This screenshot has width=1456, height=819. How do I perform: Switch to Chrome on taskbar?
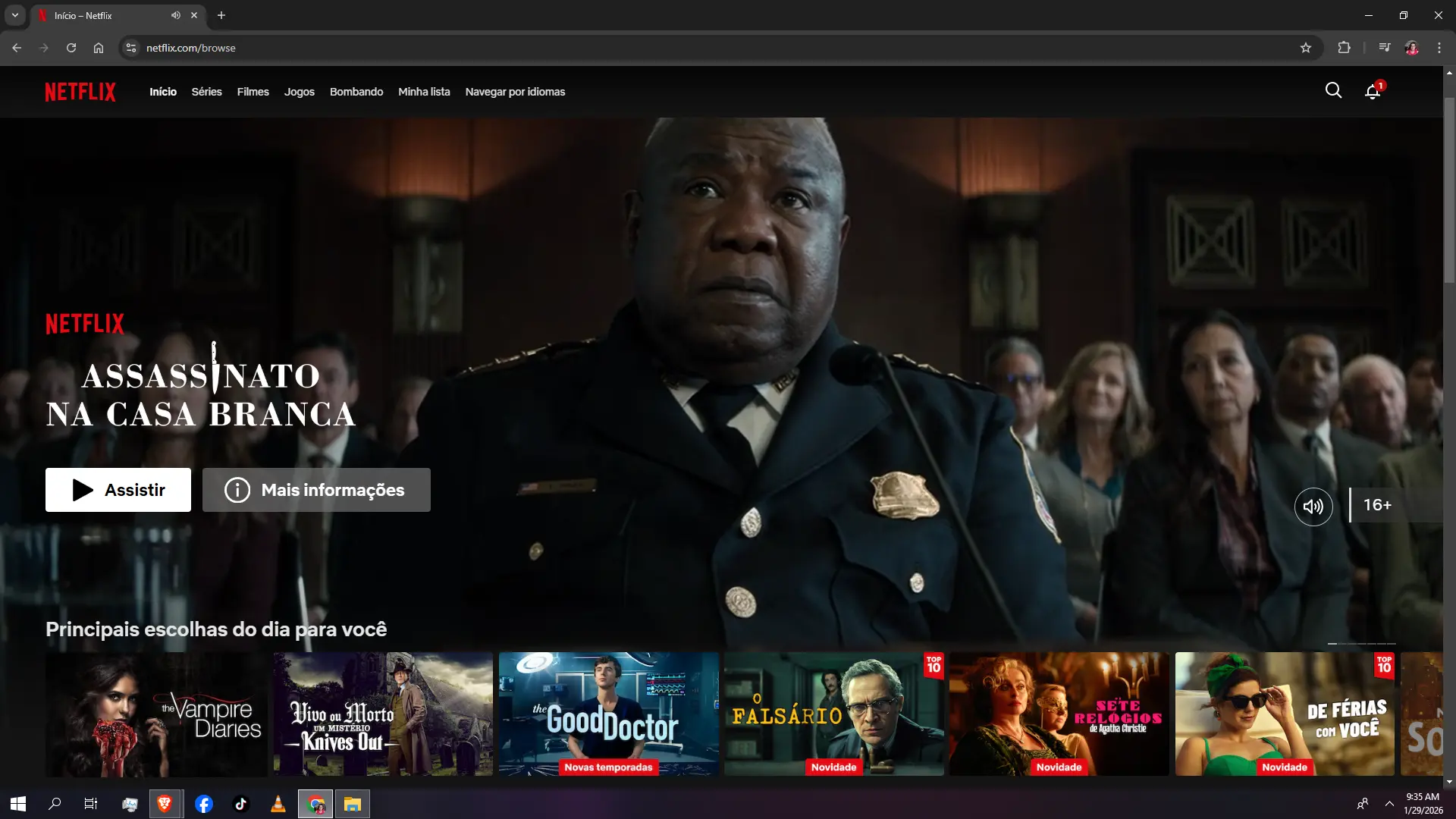(x=315, y=804)
